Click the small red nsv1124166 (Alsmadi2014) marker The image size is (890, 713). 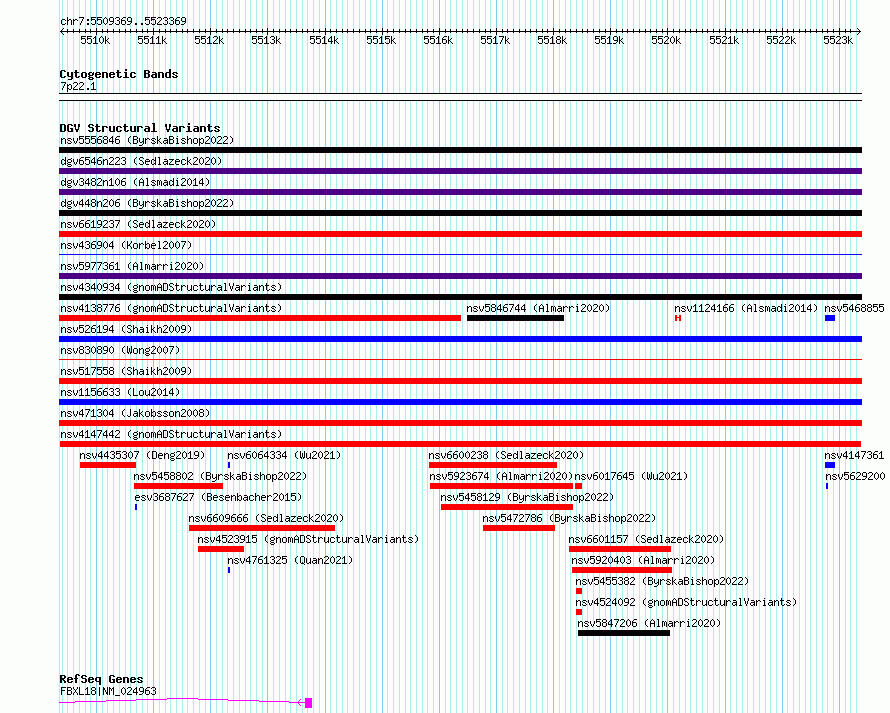(x=678, y=318)
